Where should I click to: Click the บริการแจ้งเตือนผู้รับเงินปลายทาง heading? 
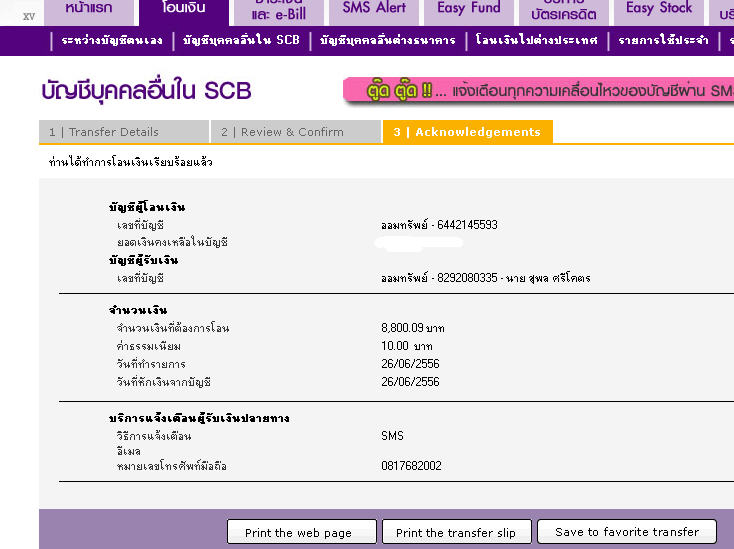coord(199,418)
